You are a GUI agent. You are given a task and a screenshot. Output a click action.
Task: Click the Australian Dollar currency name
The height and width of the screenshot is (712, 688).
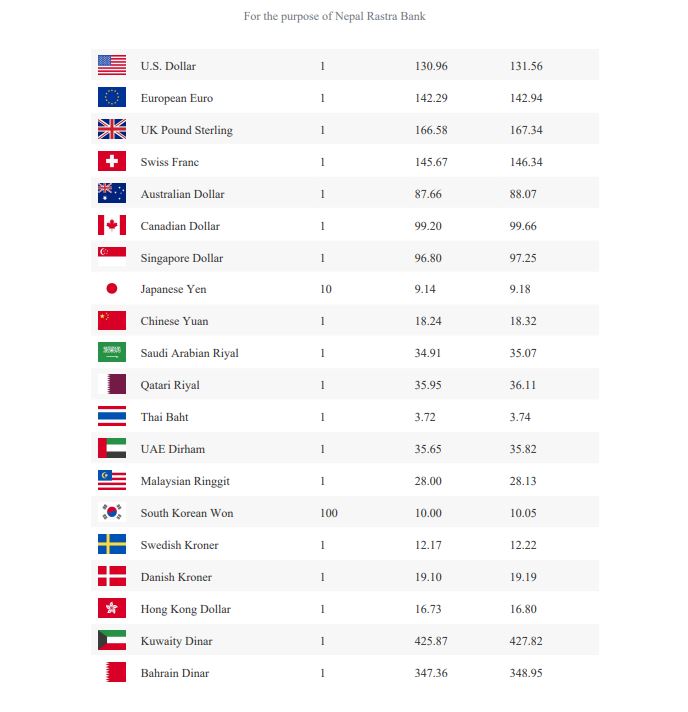coord(183,194)
